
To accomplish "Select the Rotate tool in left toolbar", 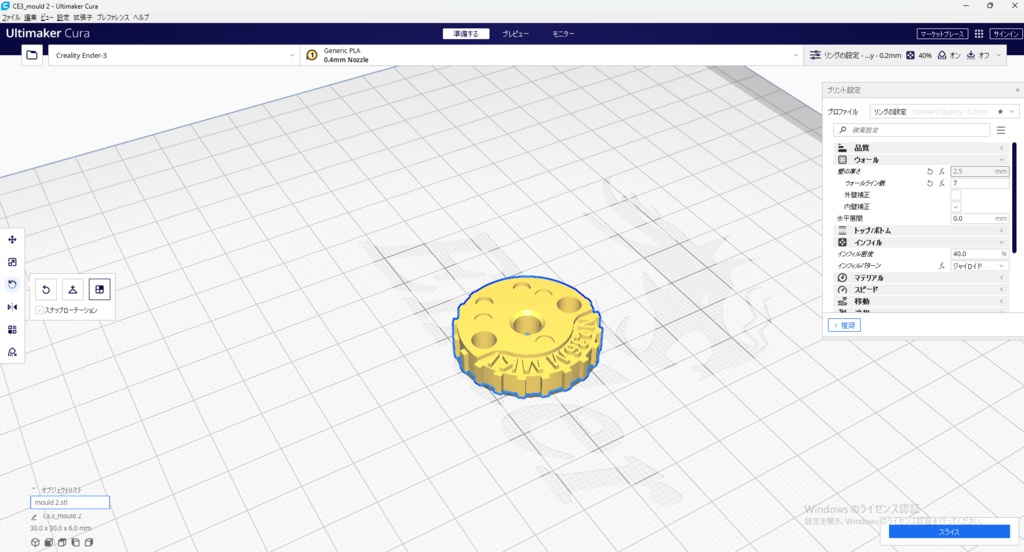I will (x=12, y=284).
